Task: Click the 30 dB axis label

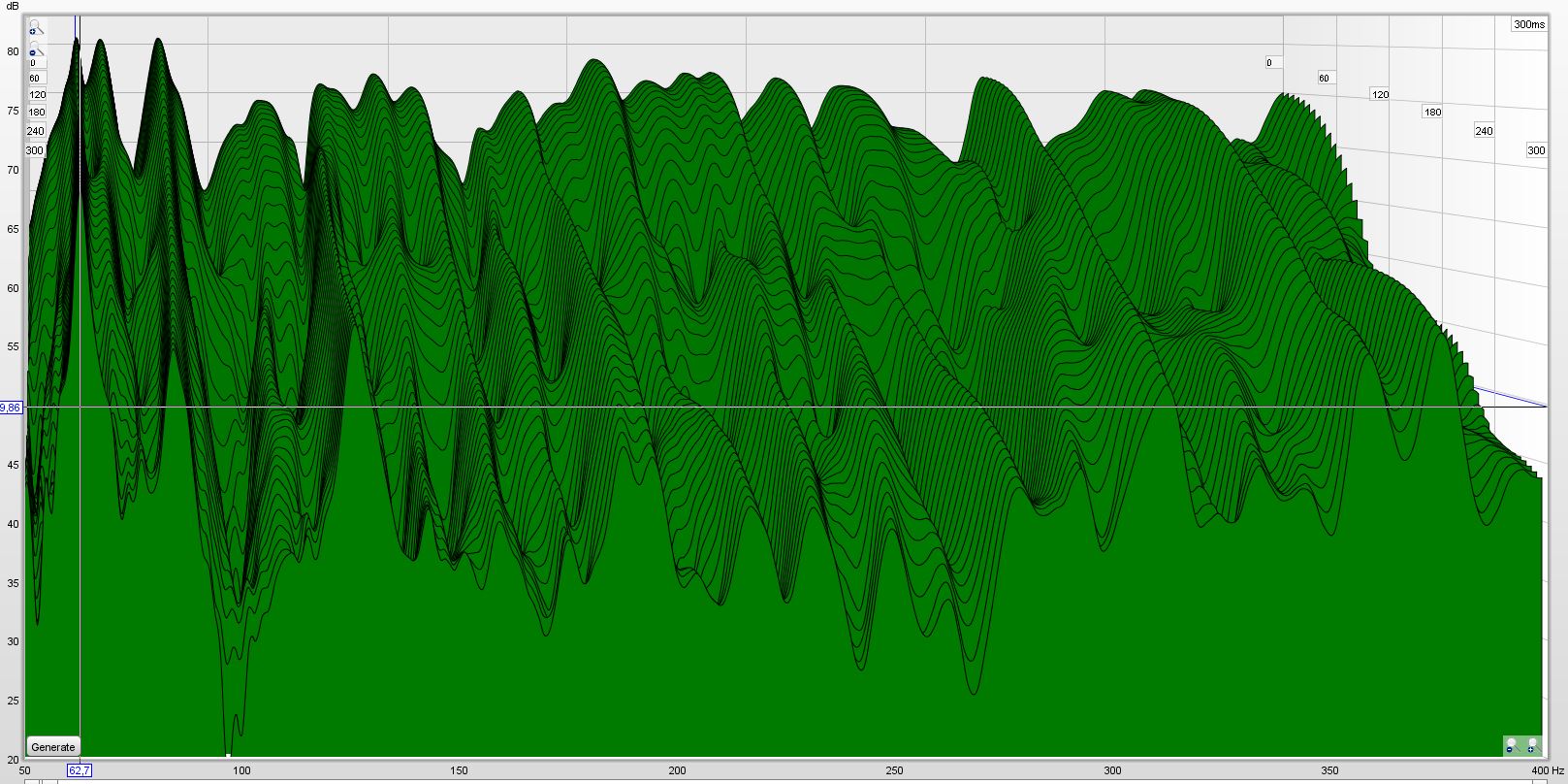Action: [x=13, y=641]
